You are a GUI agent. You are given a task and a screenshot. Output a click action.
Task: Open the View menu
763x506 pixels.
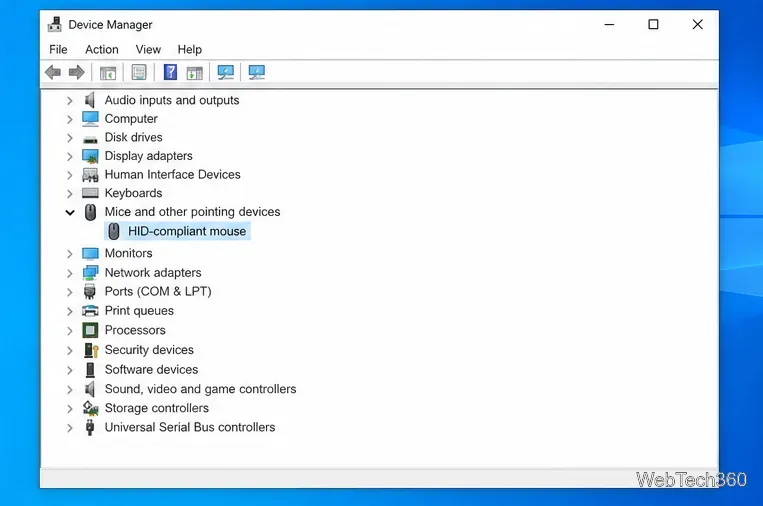[x=148, y=50]
